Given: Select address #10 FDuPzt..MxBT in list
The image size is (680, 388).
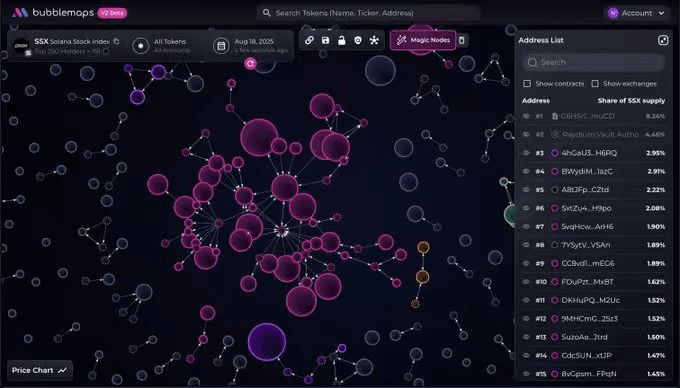Looking at the screenshot, I should 593,282.
